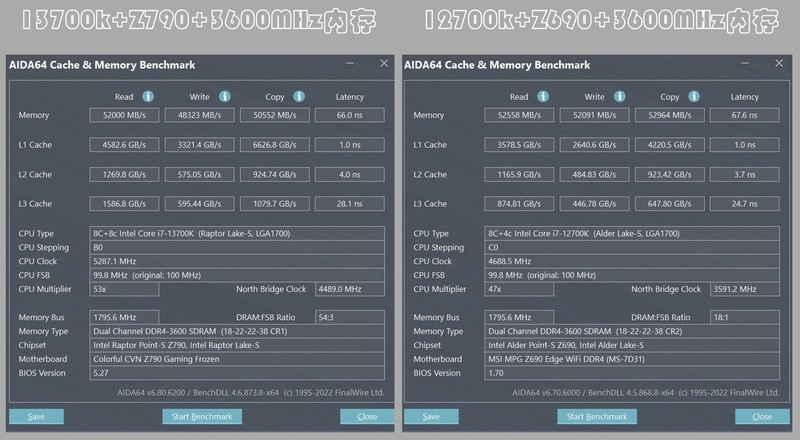Select L3 Cache Latency value 24.7 ns
This screenshot has height=440, width=800.
(x=744, y=204)
